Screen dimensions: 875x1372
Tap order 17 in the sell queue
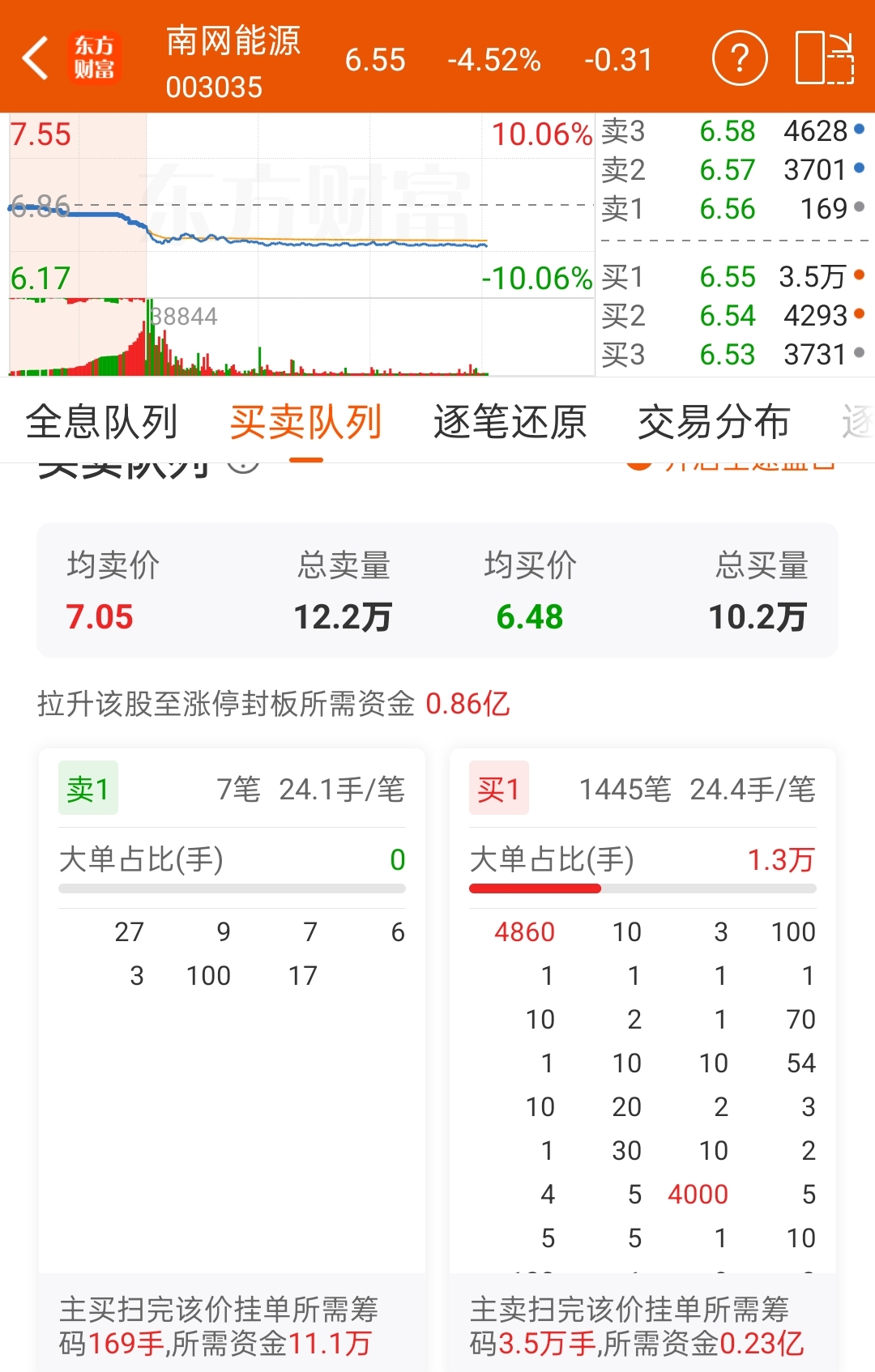click(303, 976)
